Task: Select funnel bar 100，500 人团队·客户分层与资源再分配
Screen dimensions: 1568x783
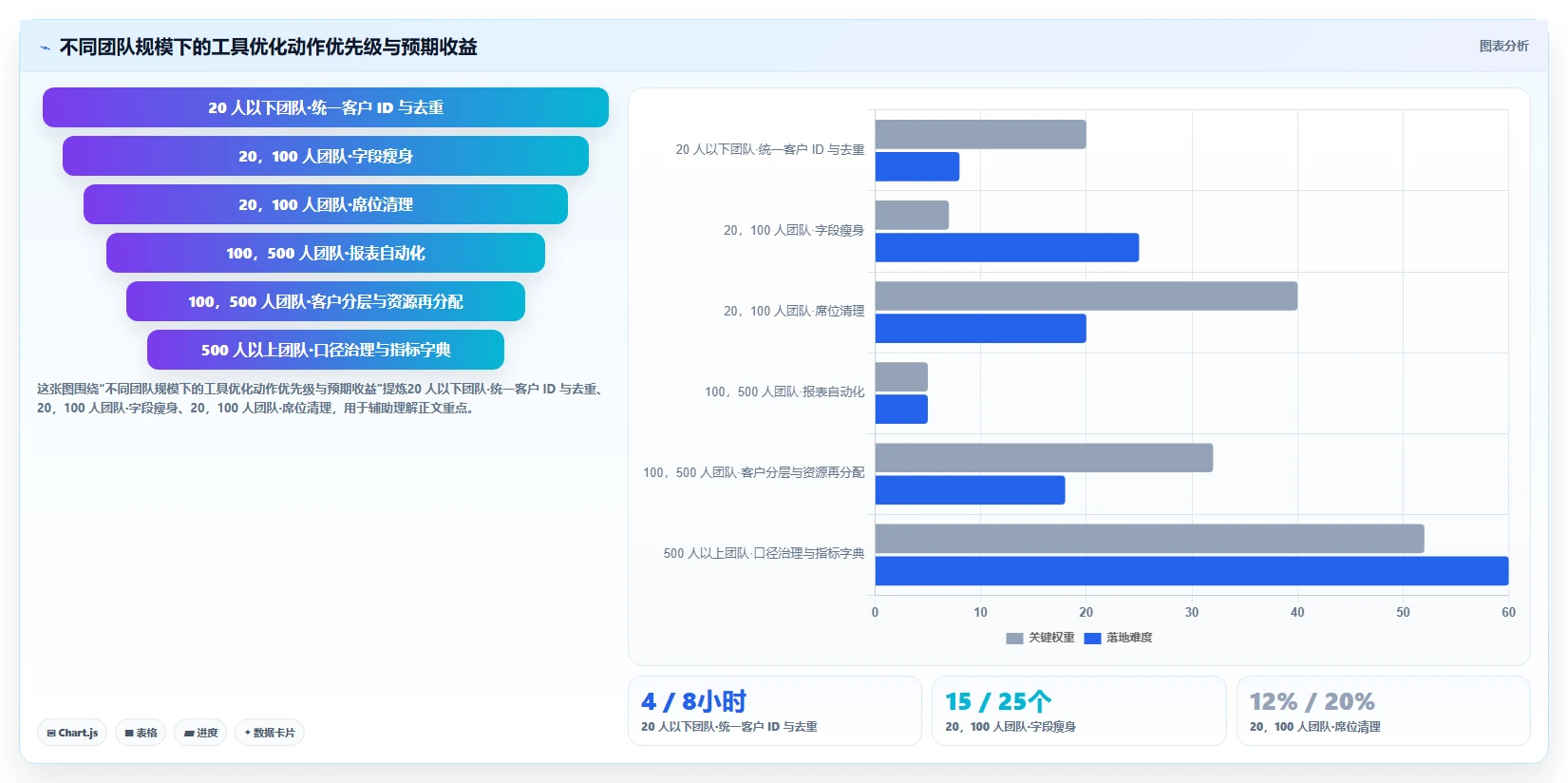Action: (326, 301)
